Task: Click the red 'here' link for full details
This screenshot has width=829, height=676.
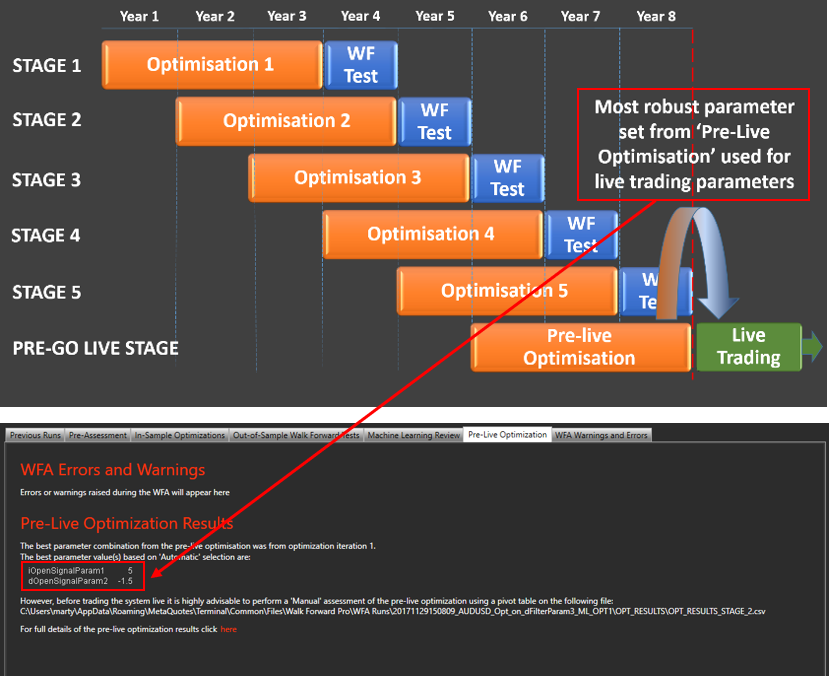Action: (228, 629)
